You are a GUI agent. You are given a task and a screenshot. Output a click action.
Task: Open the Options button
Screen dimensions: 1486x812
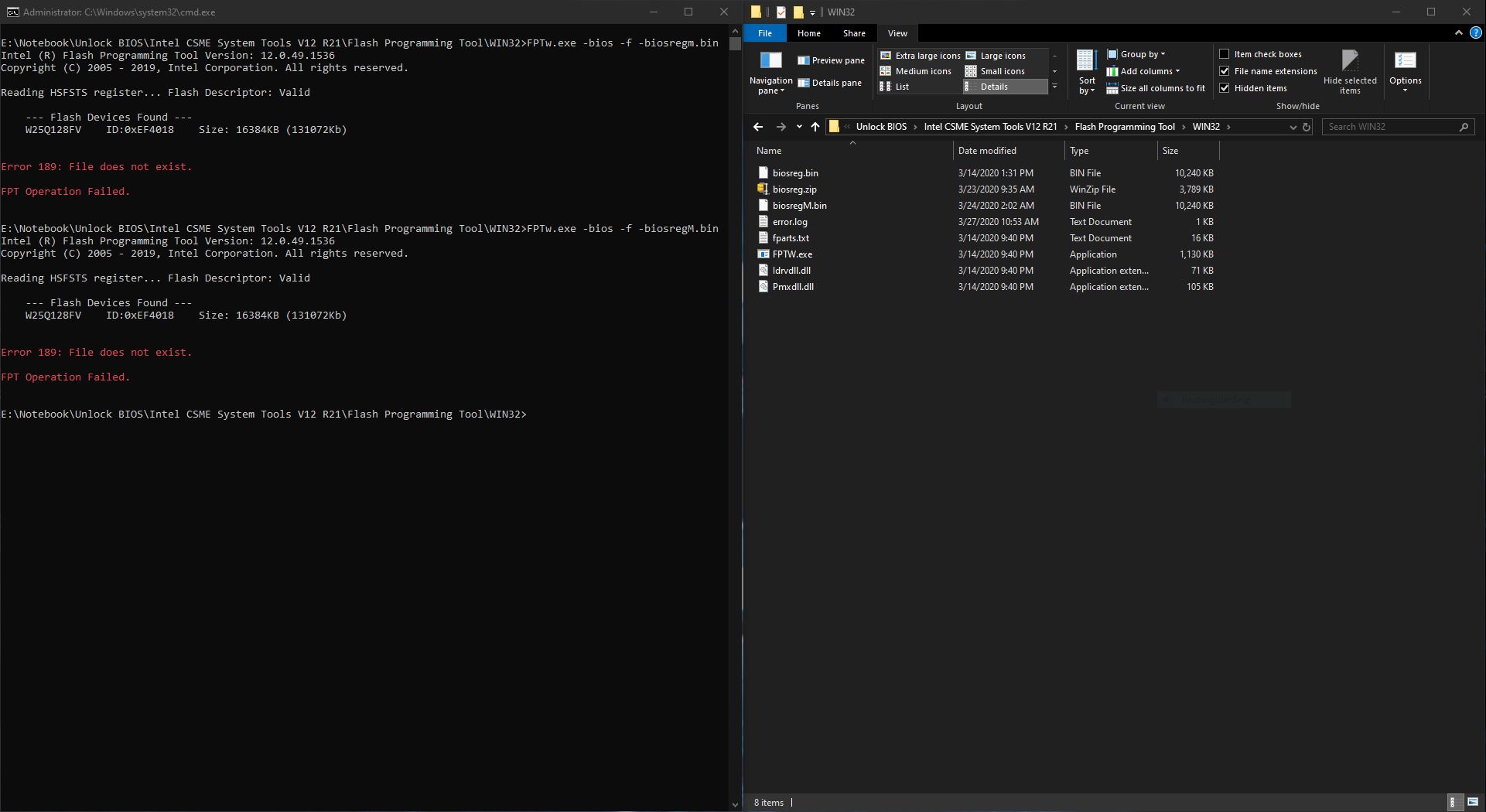pos(1406,73)
